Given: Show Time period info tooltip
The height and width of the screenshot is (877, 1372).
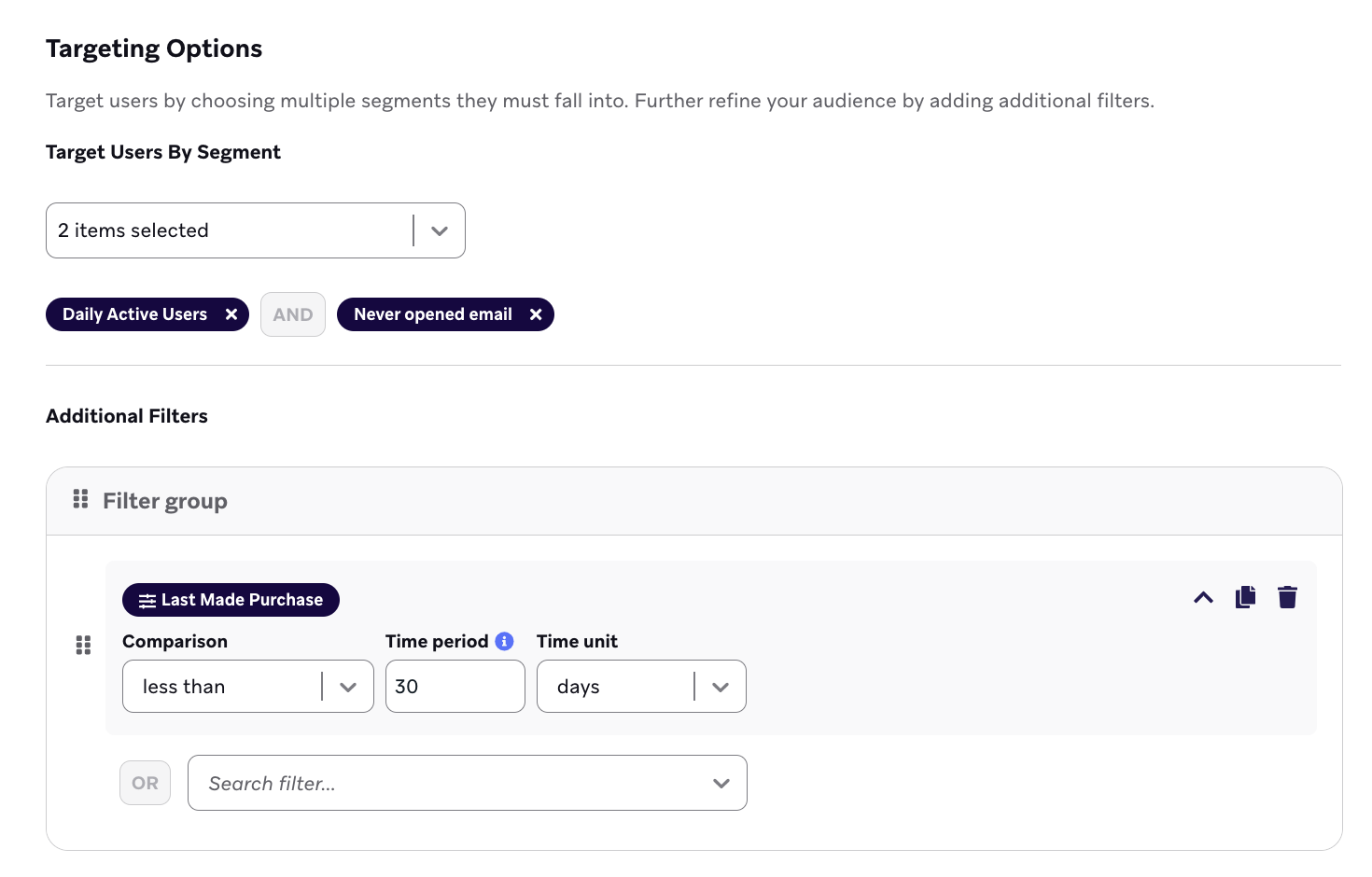Looking at the screenshot, I should point(504,641).
